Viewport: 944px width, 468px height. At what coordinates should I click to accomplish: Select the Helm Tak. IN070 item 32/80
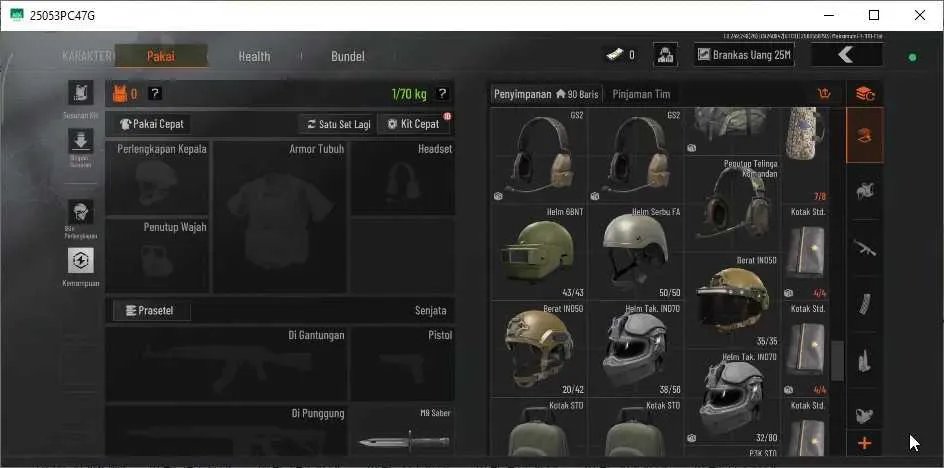732,397
